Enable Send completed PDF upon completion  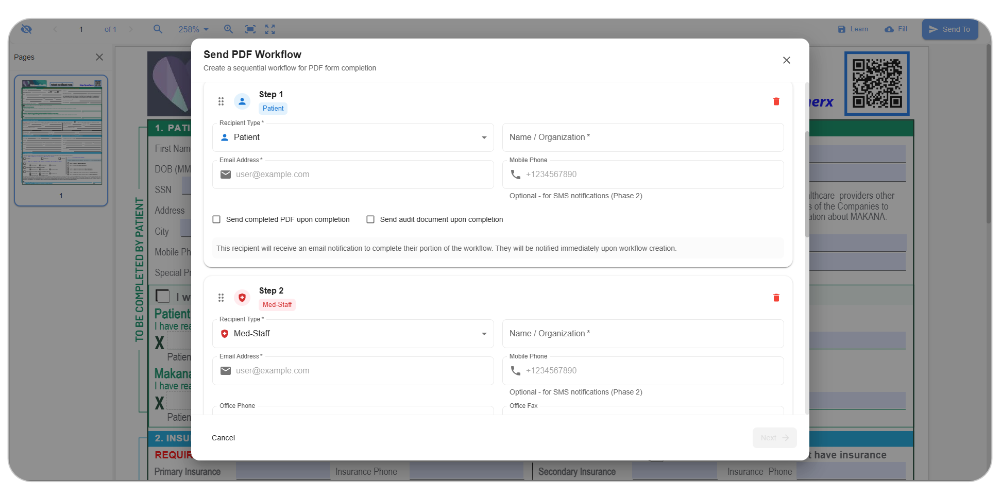point(217,219)
